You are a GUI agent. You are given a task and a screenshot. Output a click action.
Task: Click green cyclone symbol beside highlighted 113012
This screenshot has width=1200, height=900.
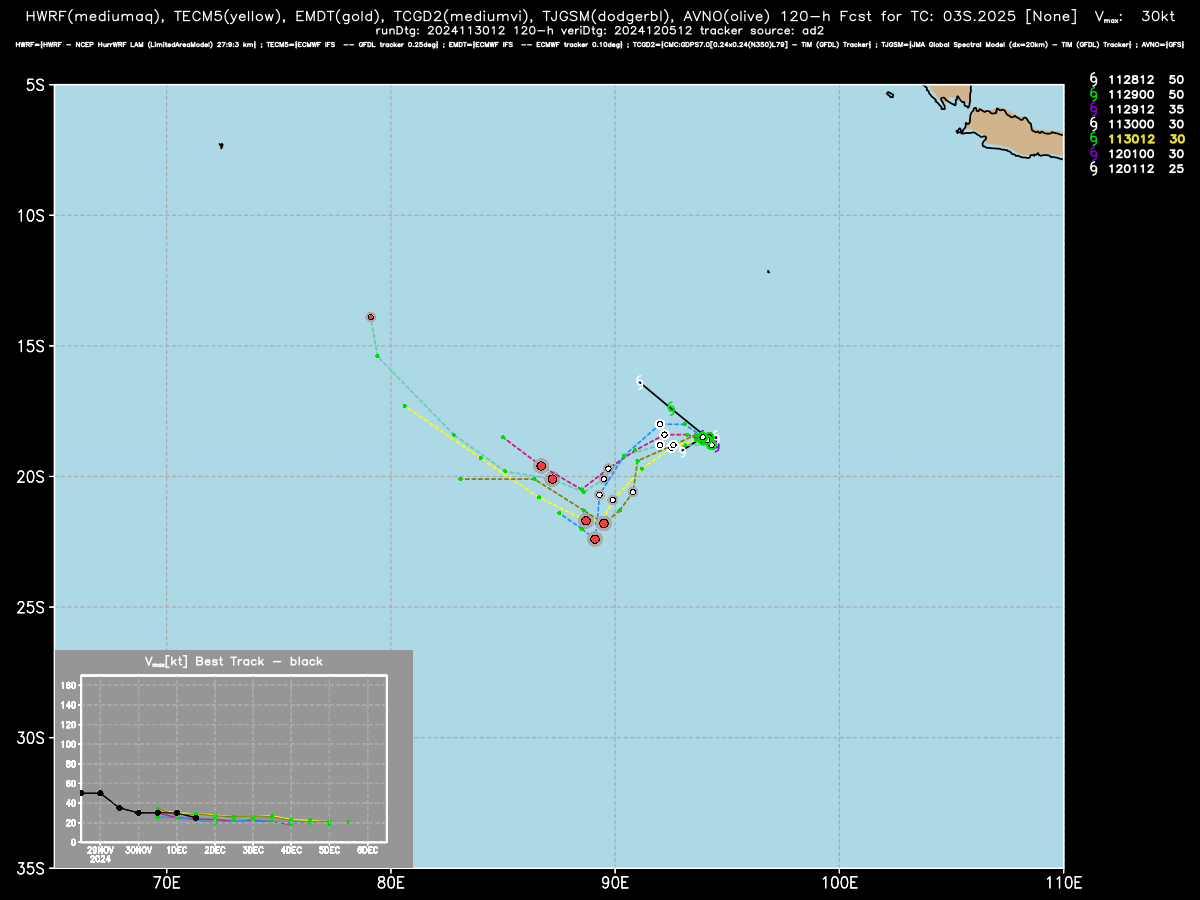tap(1094, 139)
